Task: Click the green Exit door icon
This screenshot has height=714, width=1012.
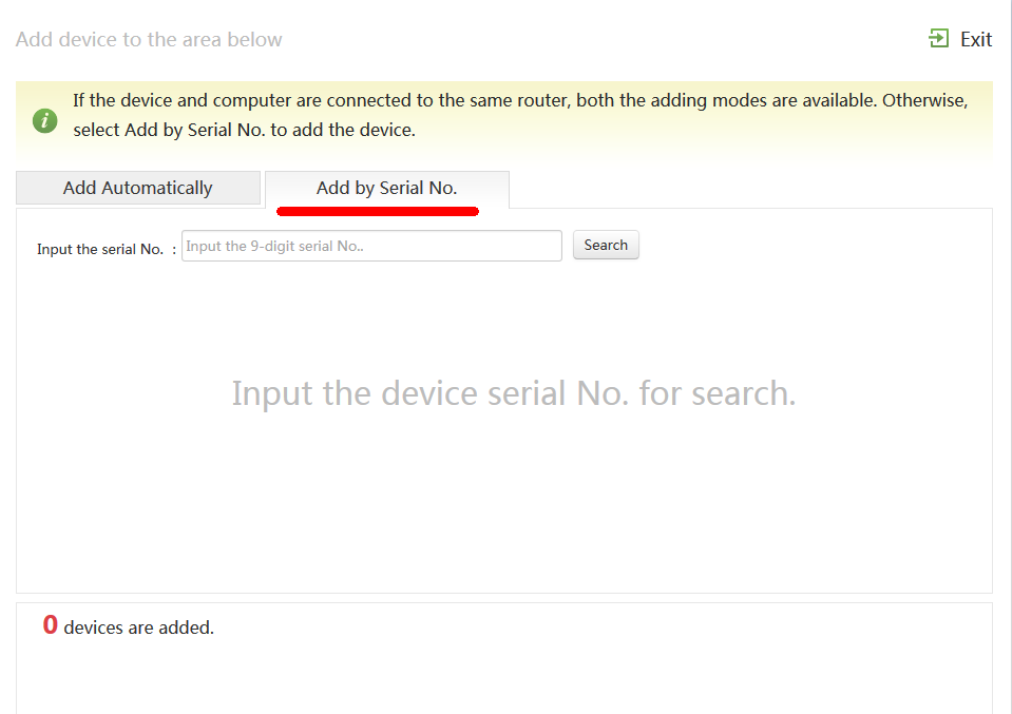Action: click(938, 39)
